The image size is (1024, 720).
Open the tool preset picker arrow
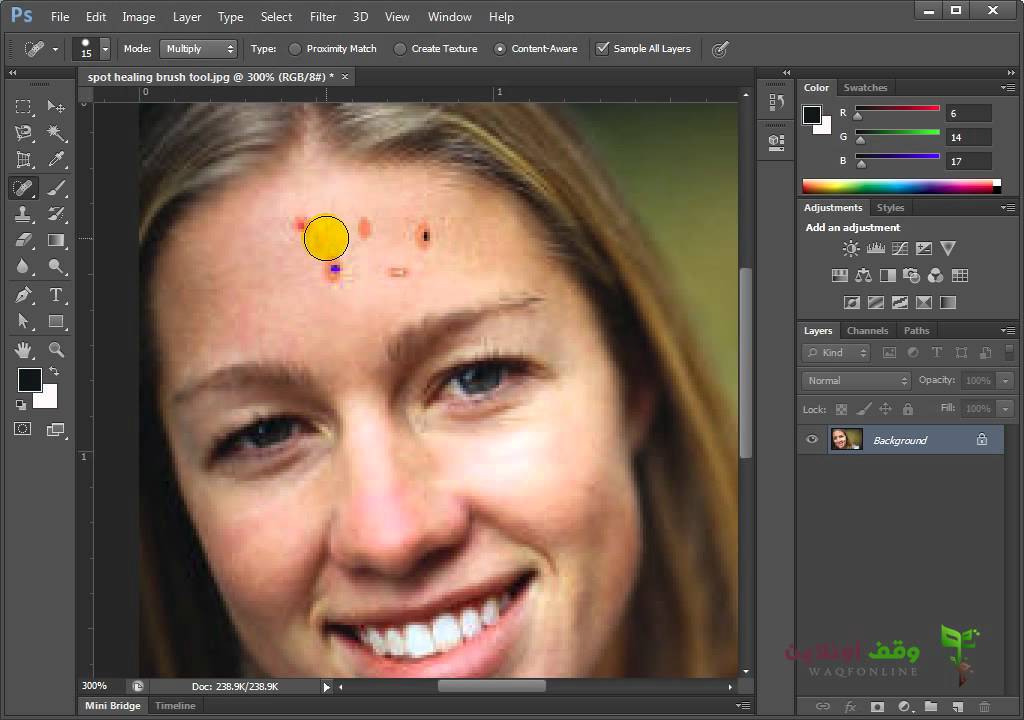pos(55,49)
